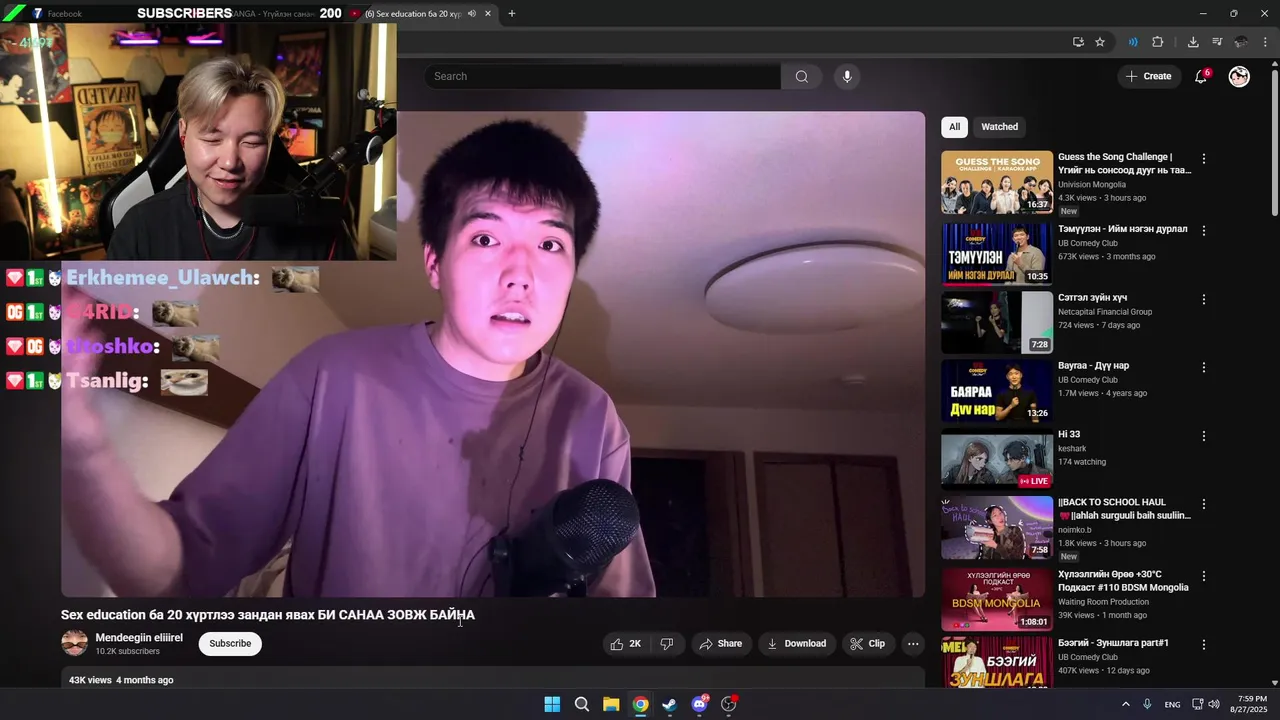The height and width of the screenshot is (720, 1280).
Task: Open Chrome downloads icon
Action: 1193,42
